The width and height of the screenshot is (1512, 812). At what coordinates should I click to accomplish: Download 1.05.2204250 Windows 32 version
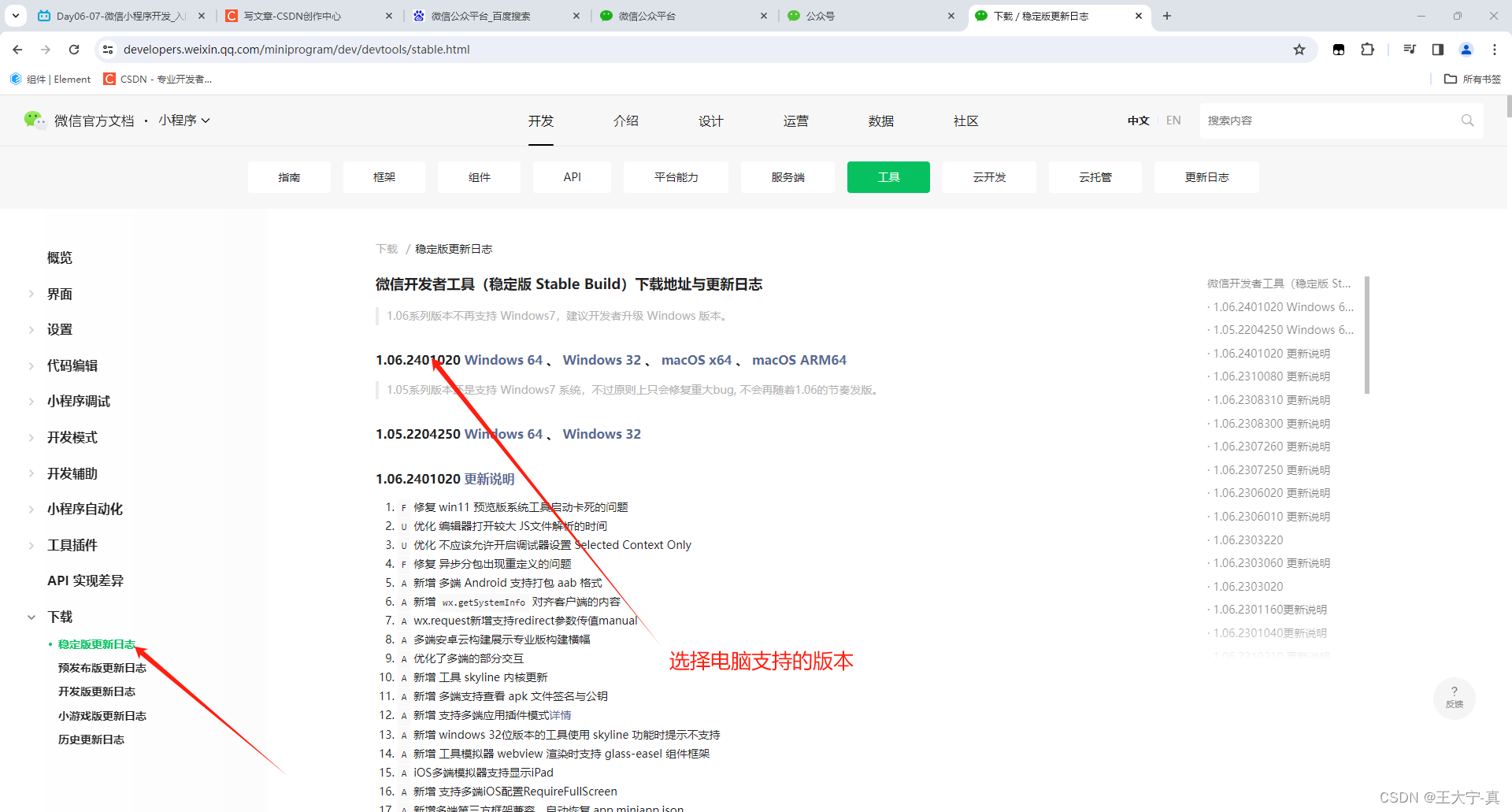tap(602, 434)
